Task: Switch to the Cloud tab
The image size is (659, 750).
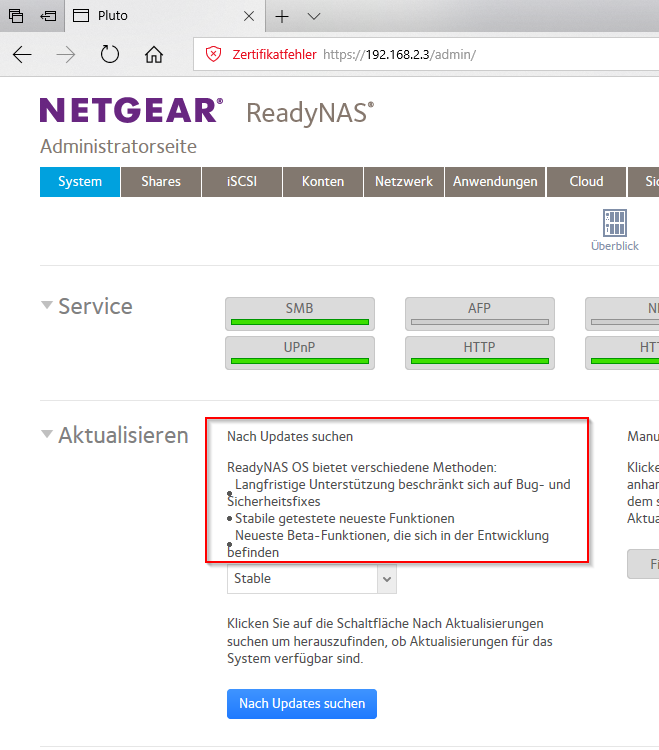Action: (586, 182)
